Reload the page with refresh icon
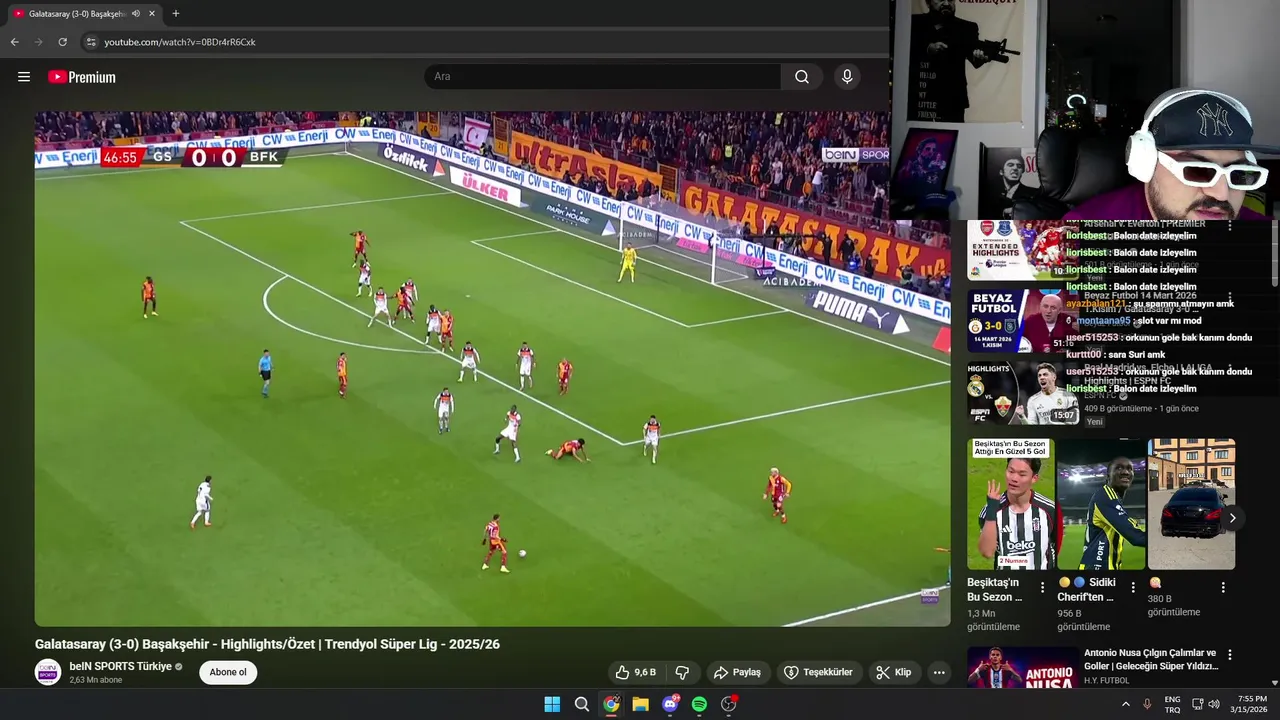1280x720 pixels. tap(62, 42)
